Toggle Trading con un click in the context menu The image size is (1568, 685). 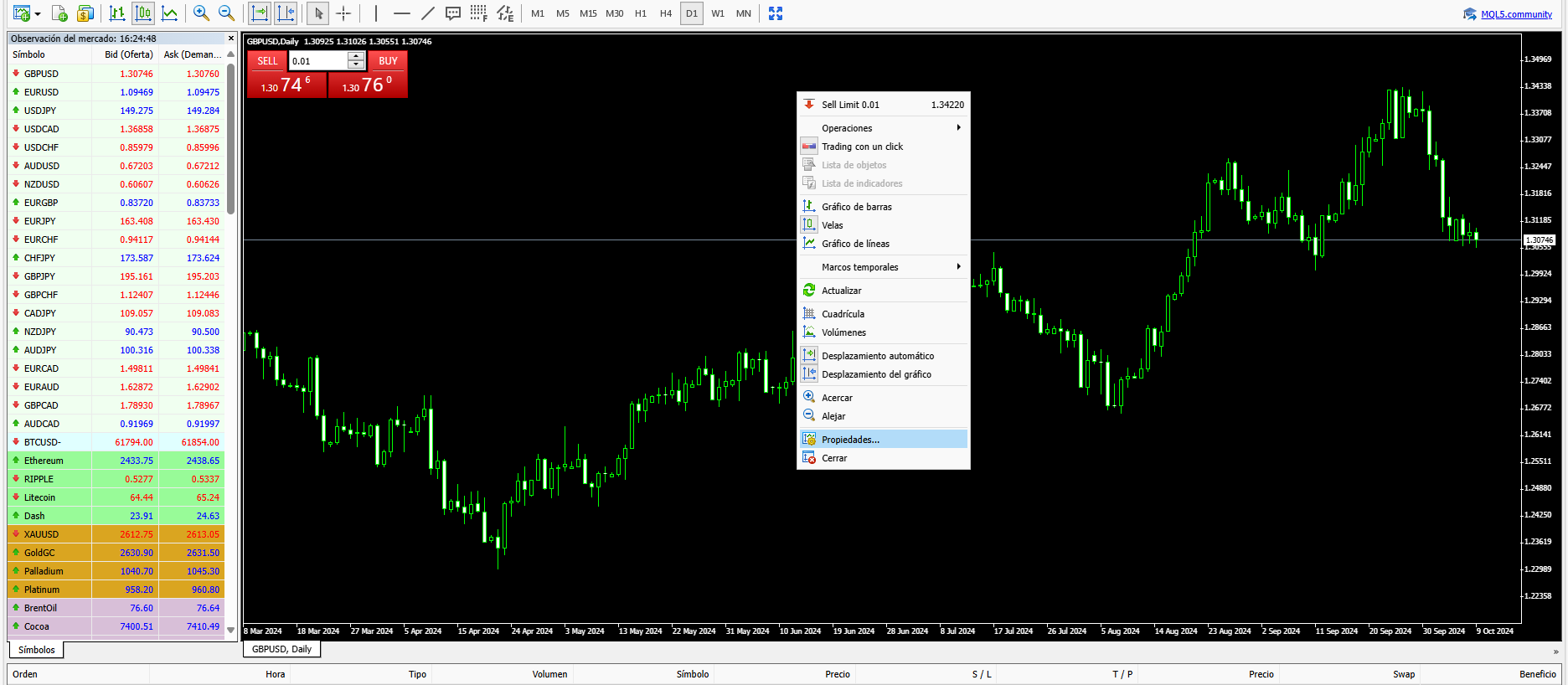884,147
